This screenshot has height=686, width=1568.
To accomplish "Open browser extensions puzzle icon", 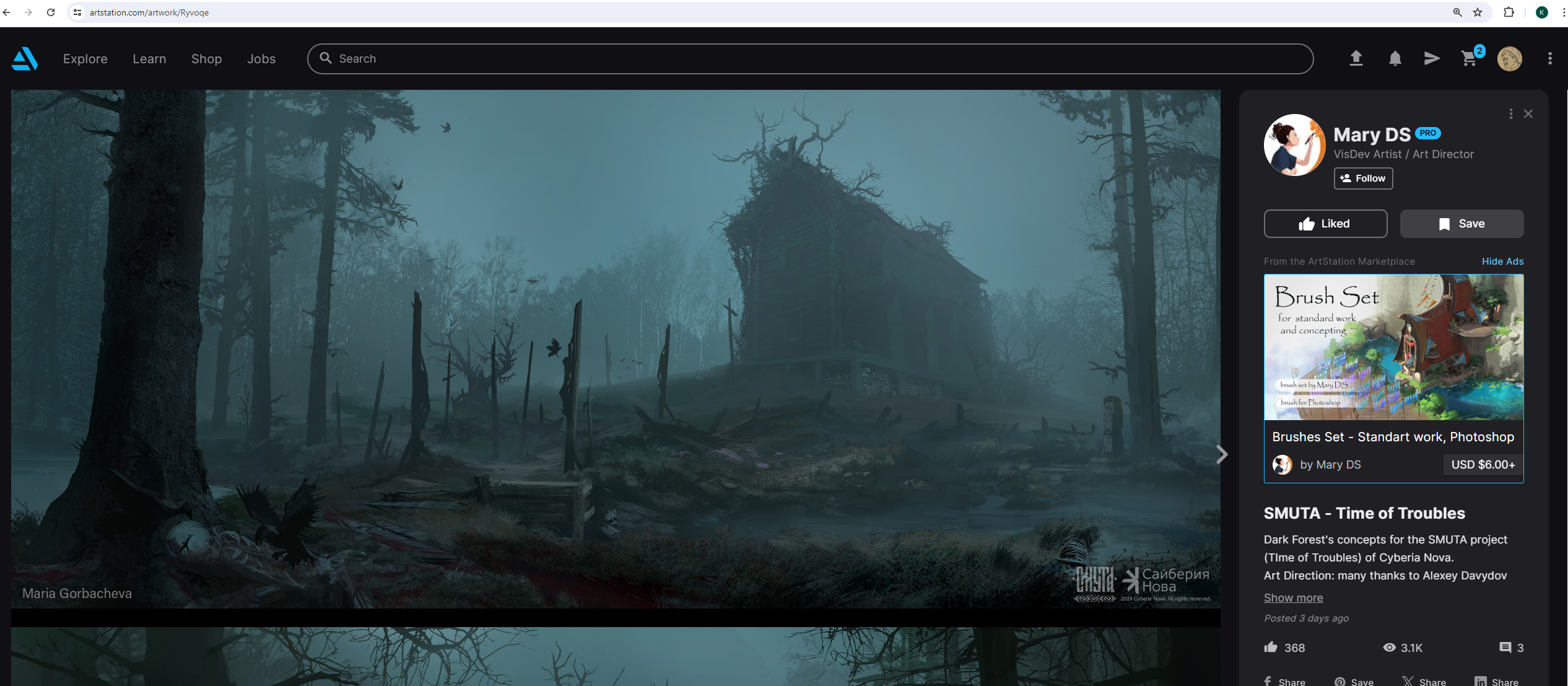I will 1509,12.
